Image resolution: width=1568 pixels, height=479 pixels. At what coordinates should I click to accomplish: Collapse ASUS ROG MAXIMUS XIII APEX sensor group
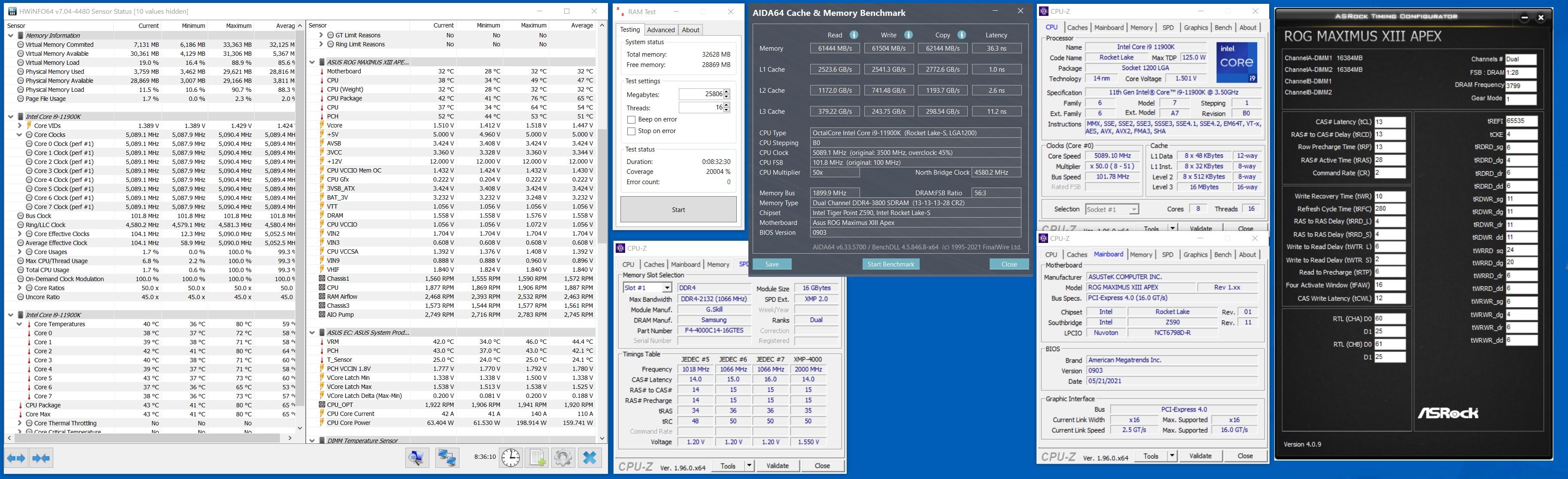point(312,62)
